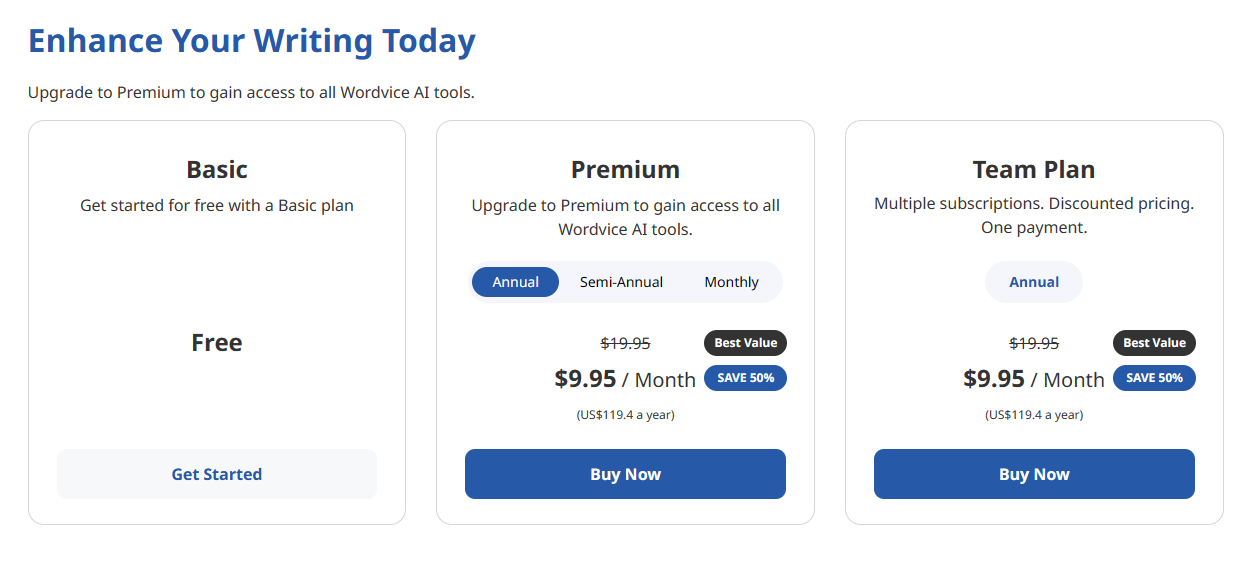Switch Premium billing to Semi-Annual
Screen dimensions: 1251x587
click(621, 282)
